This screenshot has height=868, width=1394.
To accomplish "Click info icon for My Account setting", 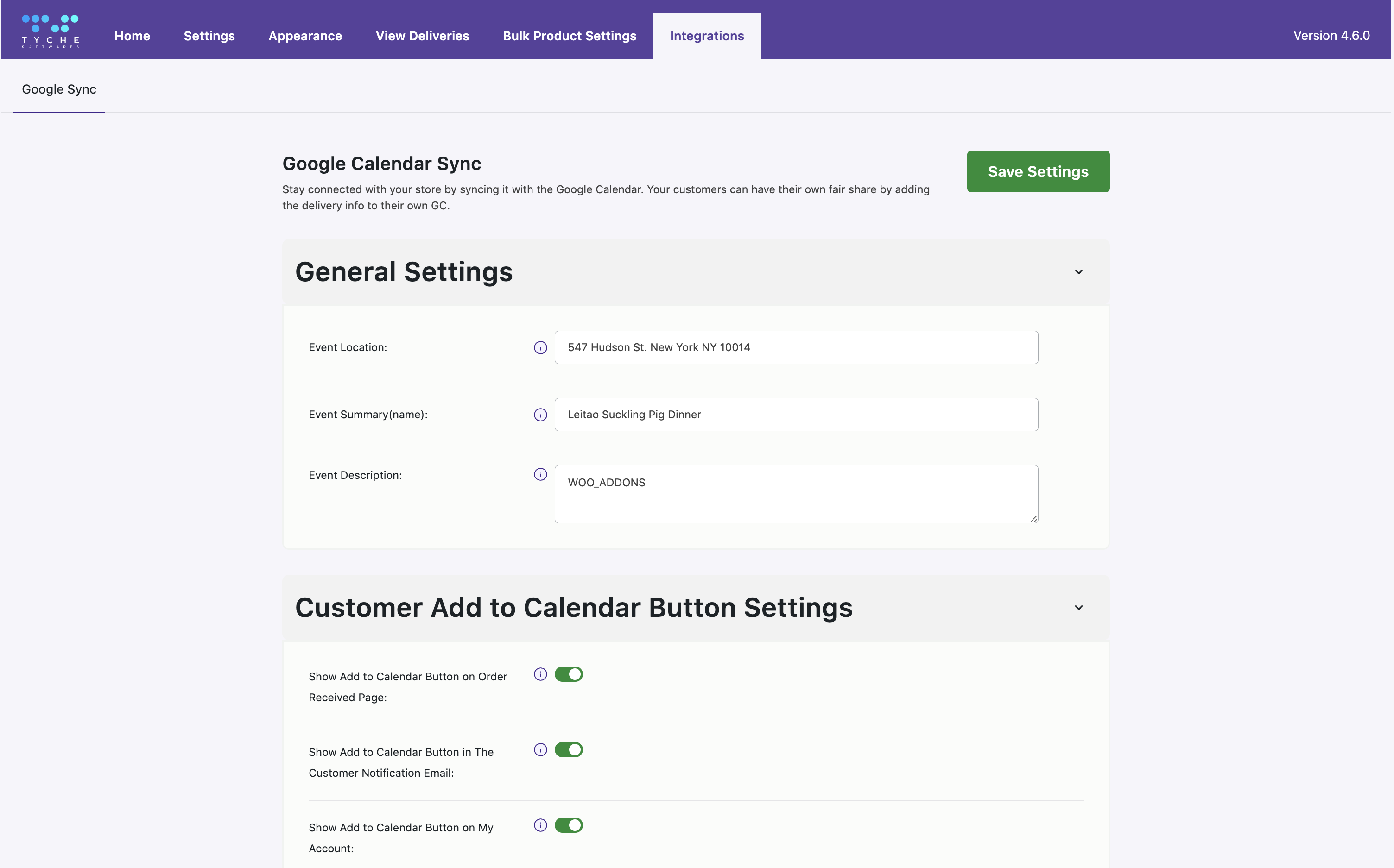I will (540, 825).
